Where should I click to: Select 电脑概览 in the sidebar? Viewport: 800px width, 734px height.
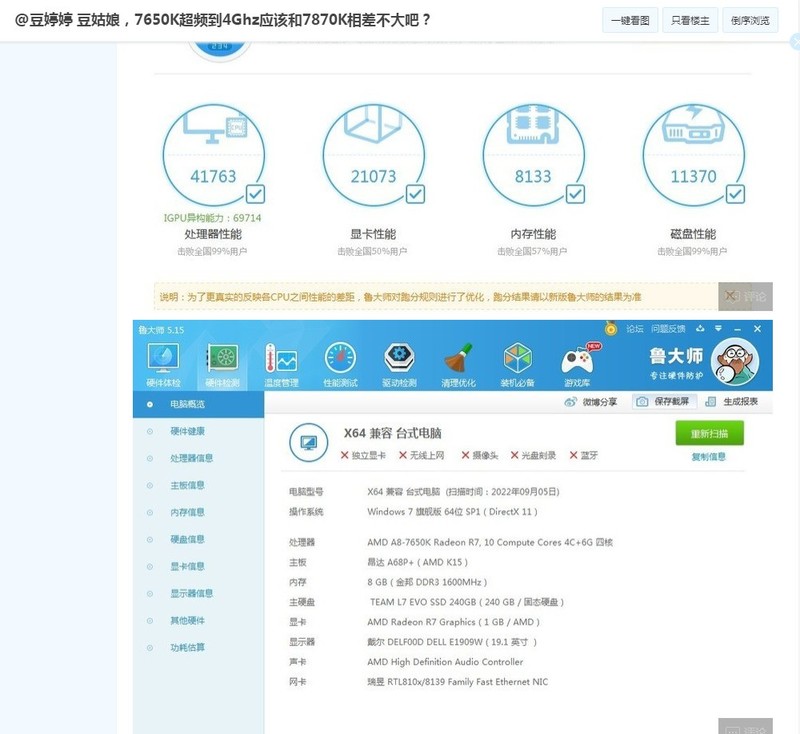click(198, 404)
